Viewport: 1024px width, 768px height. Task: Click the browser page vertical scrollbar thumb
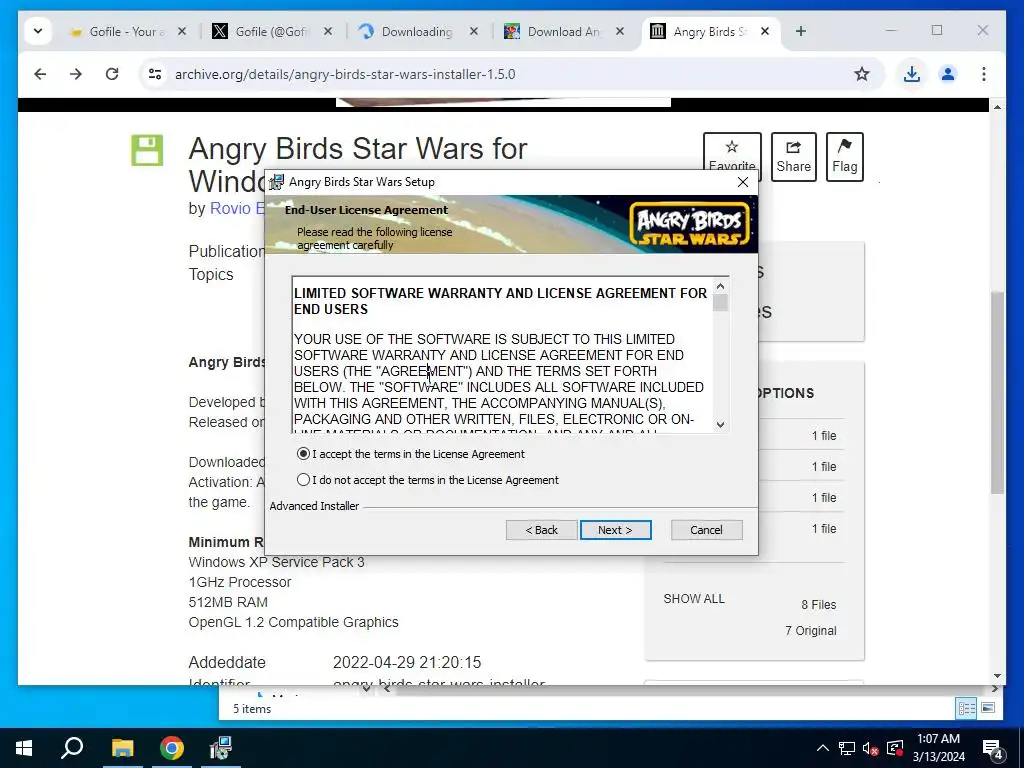pyautogui.click(x=997, y=392)
